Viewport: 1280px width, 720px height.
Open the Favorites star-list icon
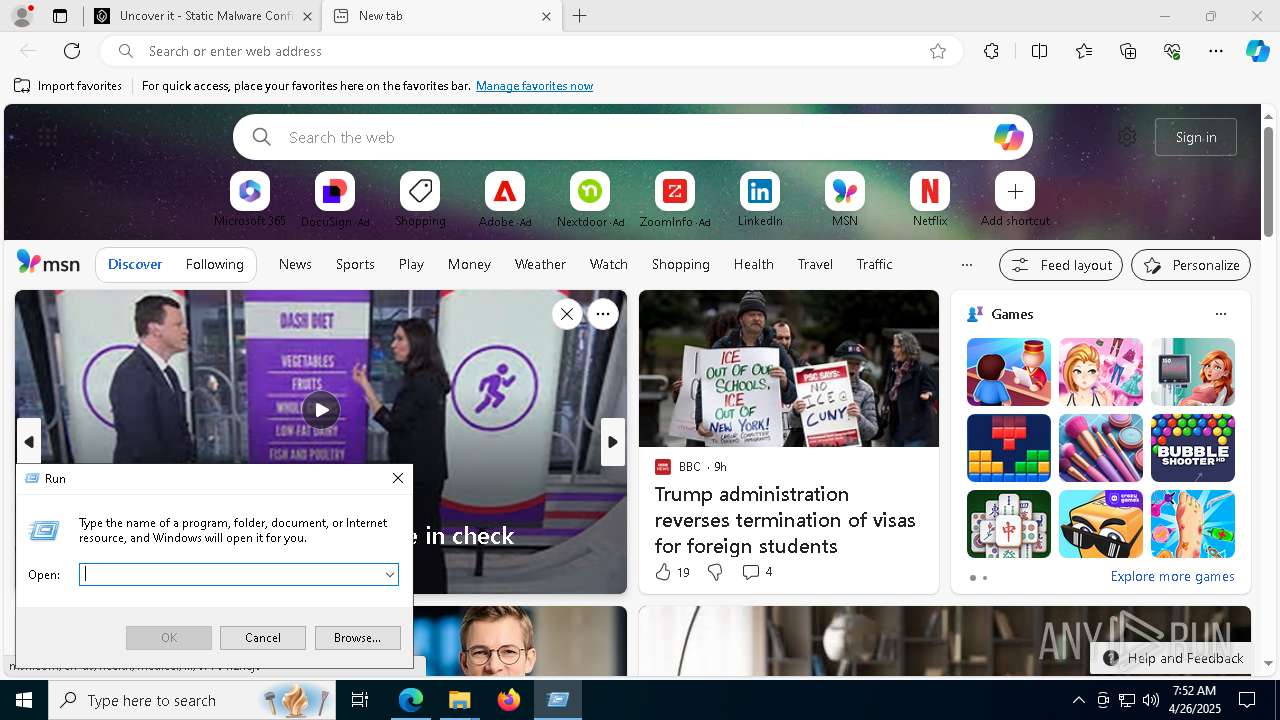pos(1084,51)
